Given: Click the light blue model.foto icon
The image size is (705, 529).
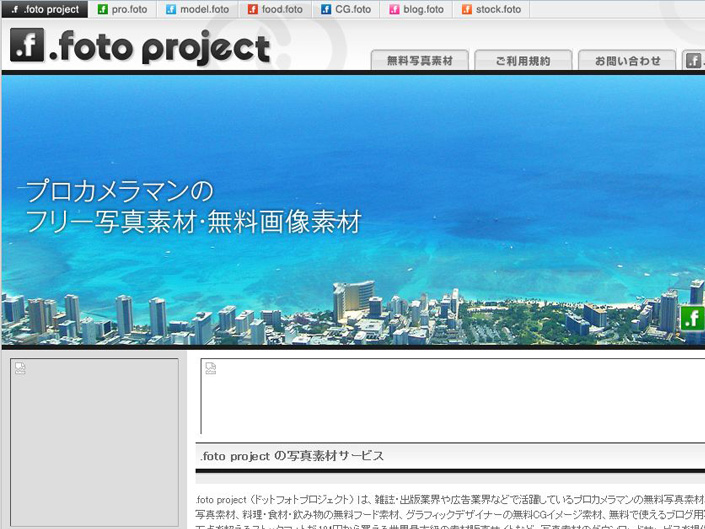Looking at the screenshot, I should 171,9.
